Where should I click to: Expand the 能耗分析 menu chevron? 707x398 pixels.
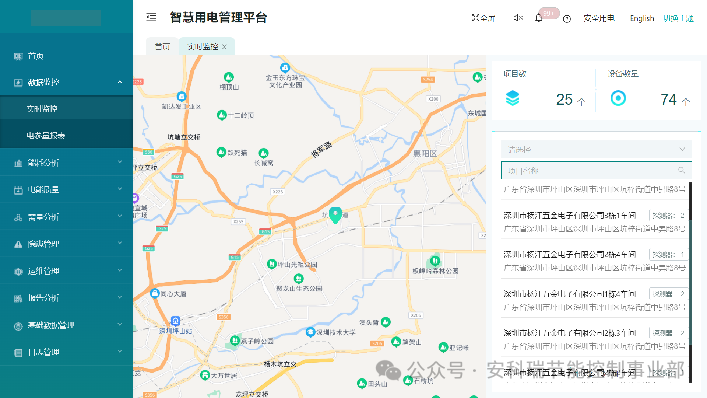point(119,162)
